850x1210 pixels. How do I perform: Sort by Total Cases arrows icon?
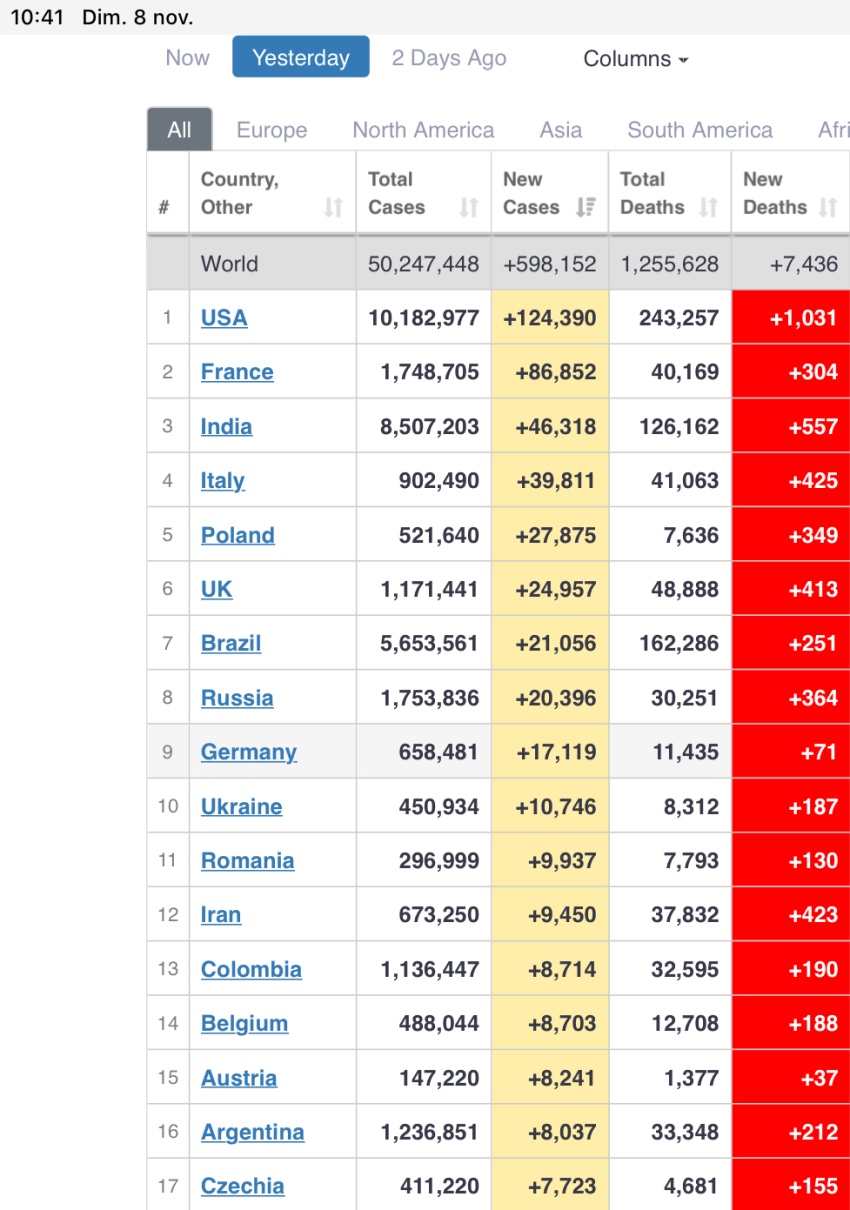pyautogui.click(x=469, y=208)
